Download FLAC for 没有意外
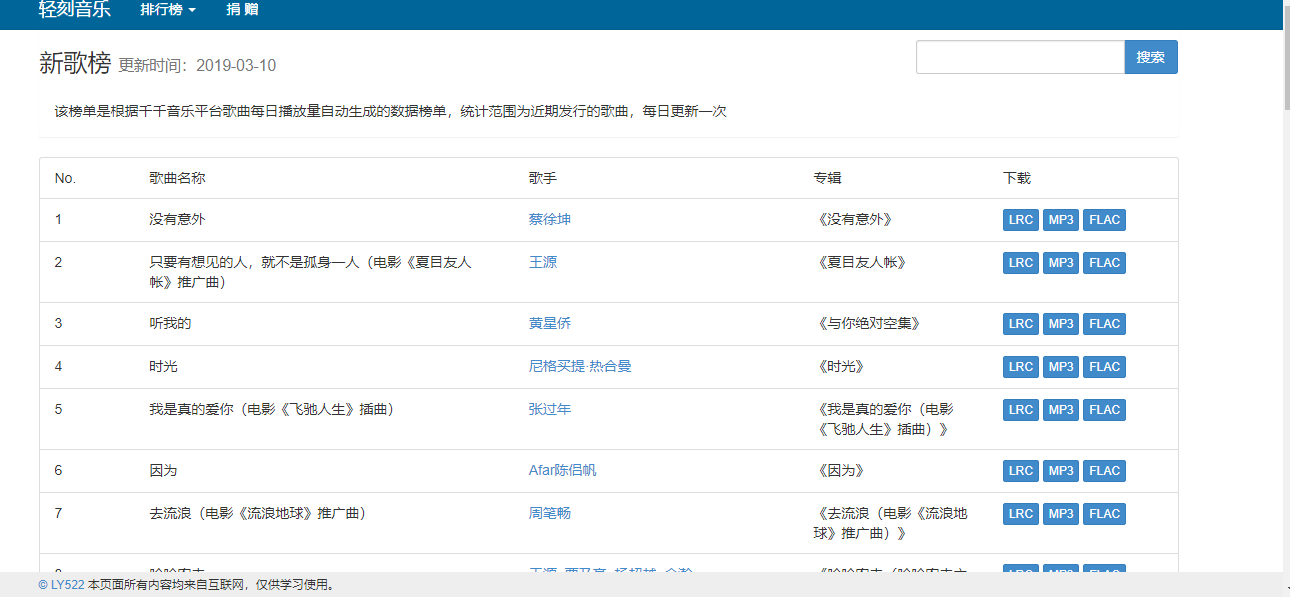Image resolution: width=1290 pixels, height=597 pixels. tap(1104, 220)
